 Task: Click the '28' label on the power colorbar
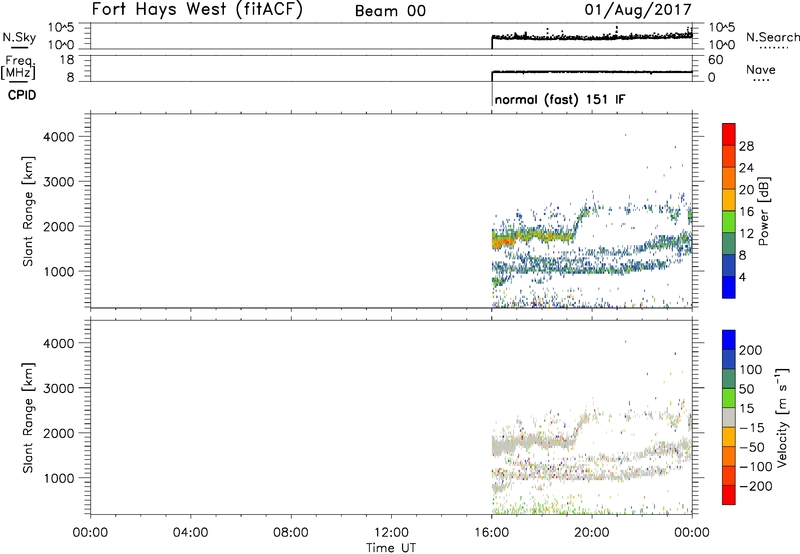tap(746, 146)
